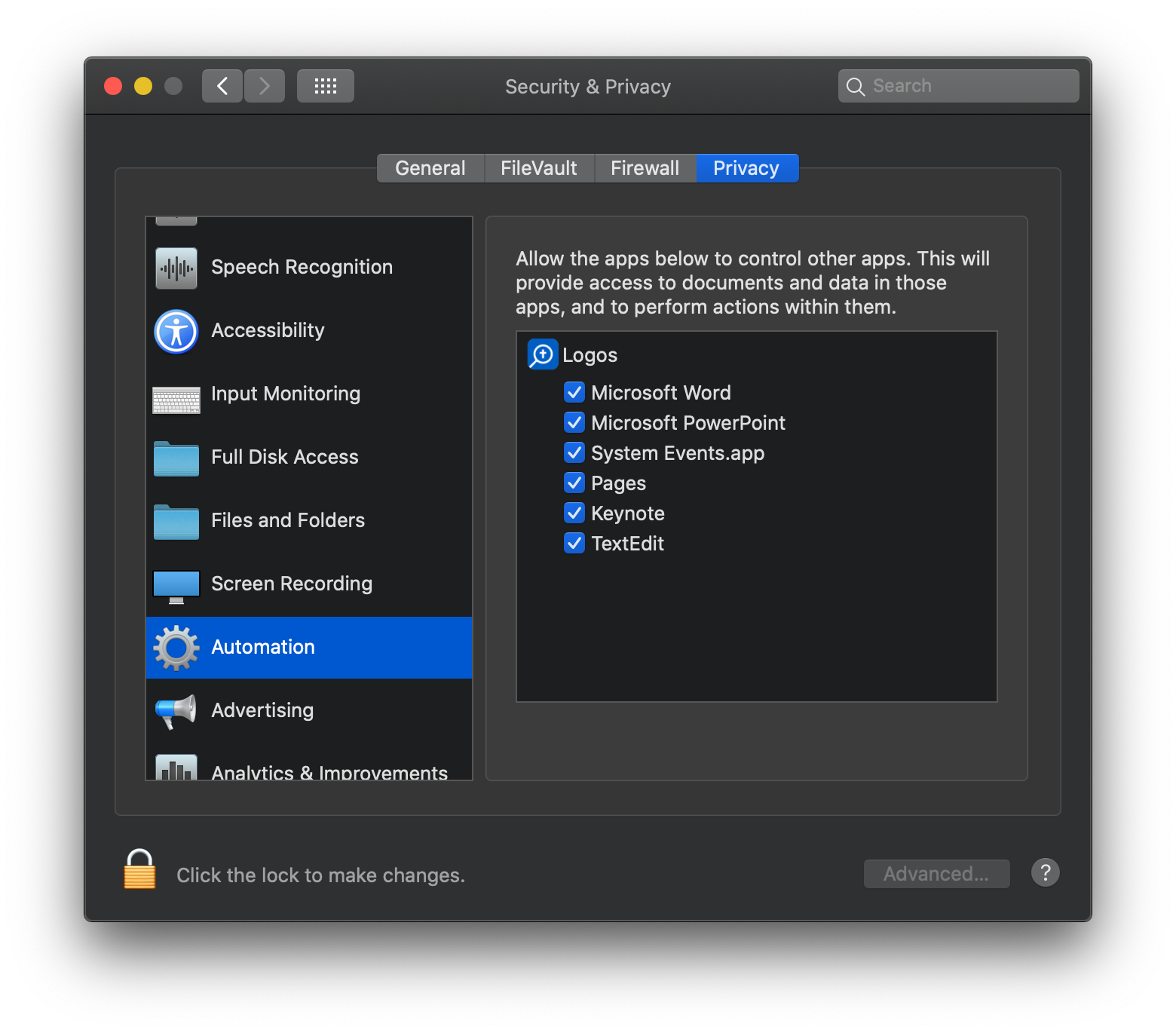Image resolution: width=1176 pixels, height=1033 pixels.
Task: Switch to the General tab
Action: [x=430, y=168]
